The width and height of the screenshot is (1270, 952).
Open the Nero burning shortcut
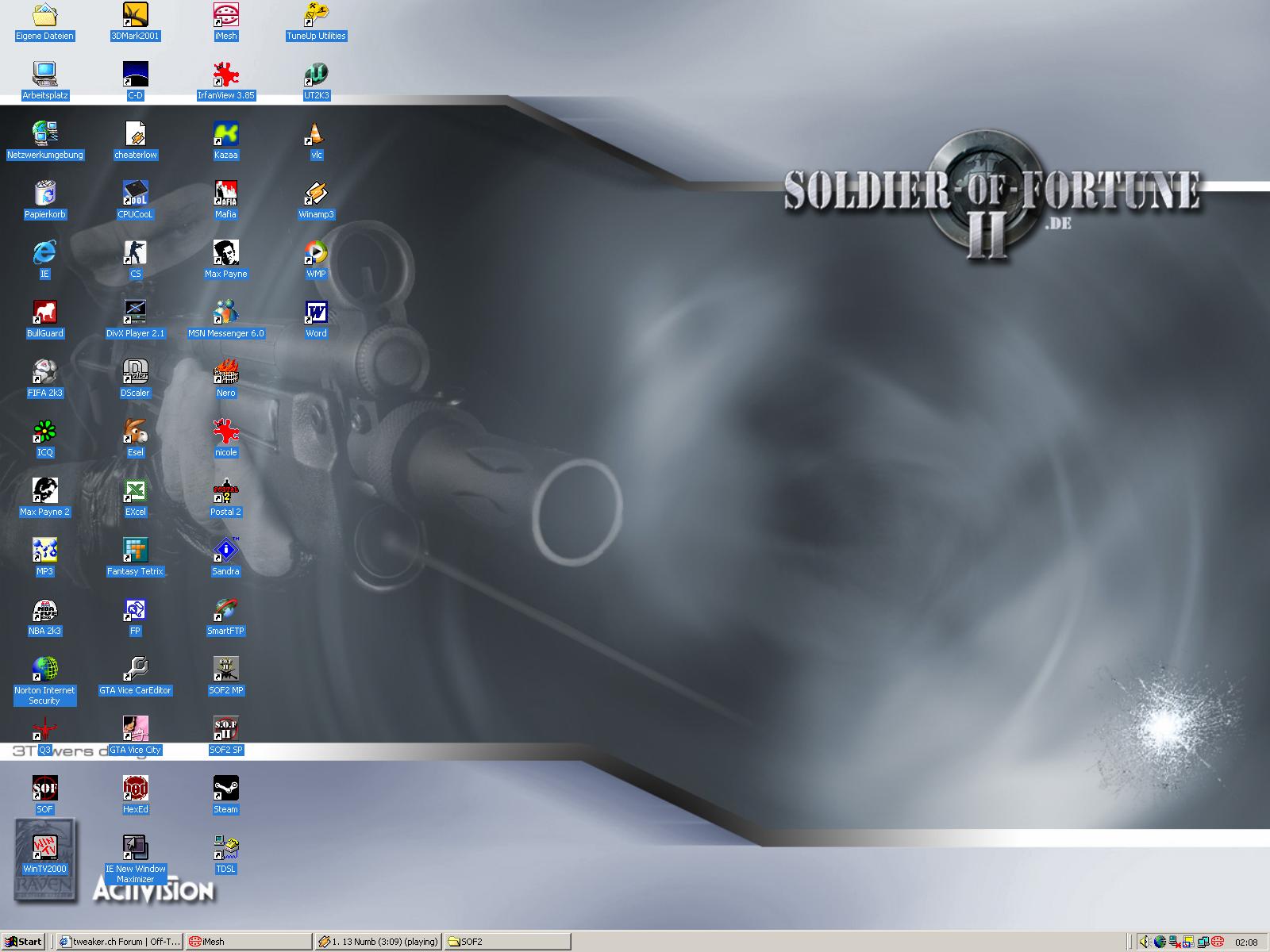click(x=225, y=373)
